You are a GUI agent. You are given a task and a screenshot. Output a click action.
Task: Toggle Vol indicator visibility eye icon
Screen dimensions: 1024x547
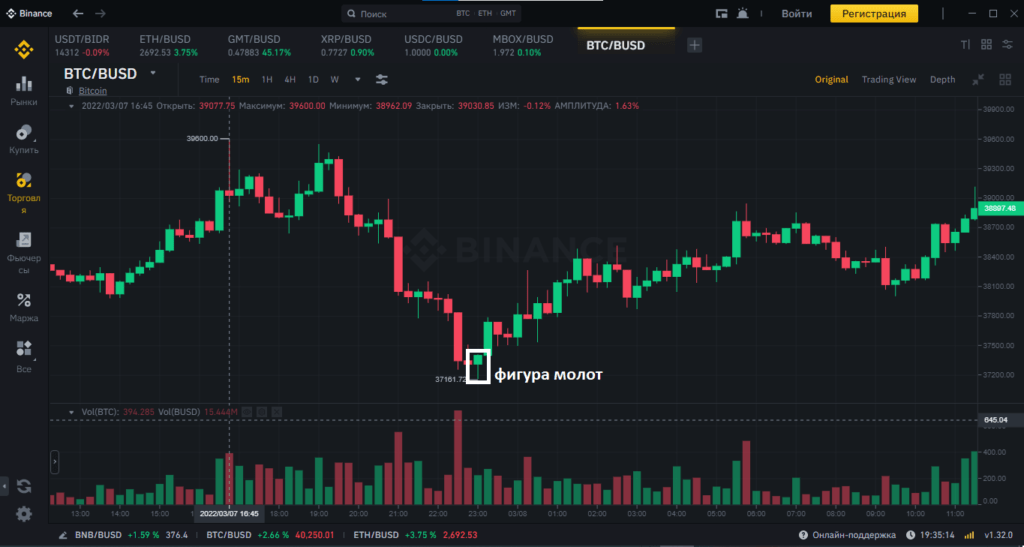point(246,412)
